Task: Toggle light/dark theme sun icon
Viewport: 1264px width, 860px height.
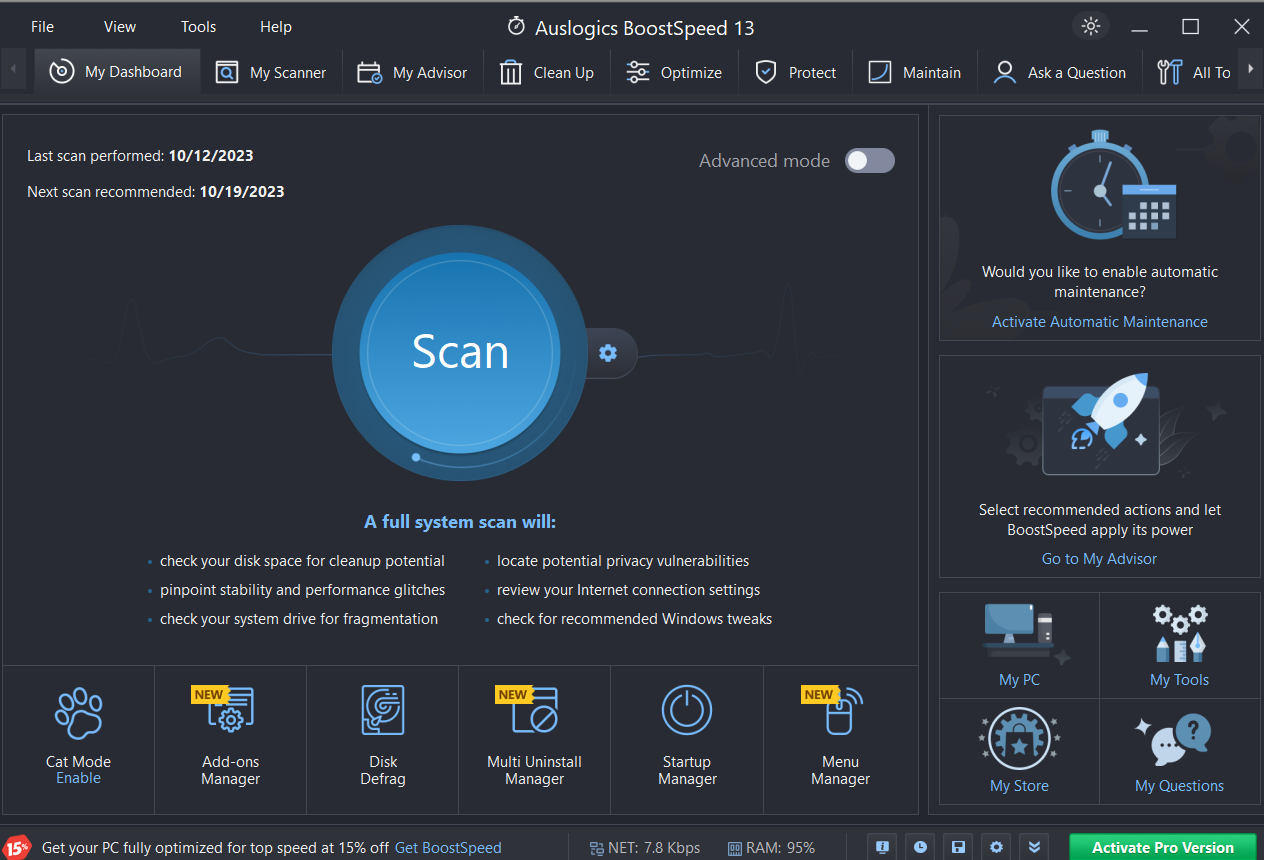Action: 1090,26
